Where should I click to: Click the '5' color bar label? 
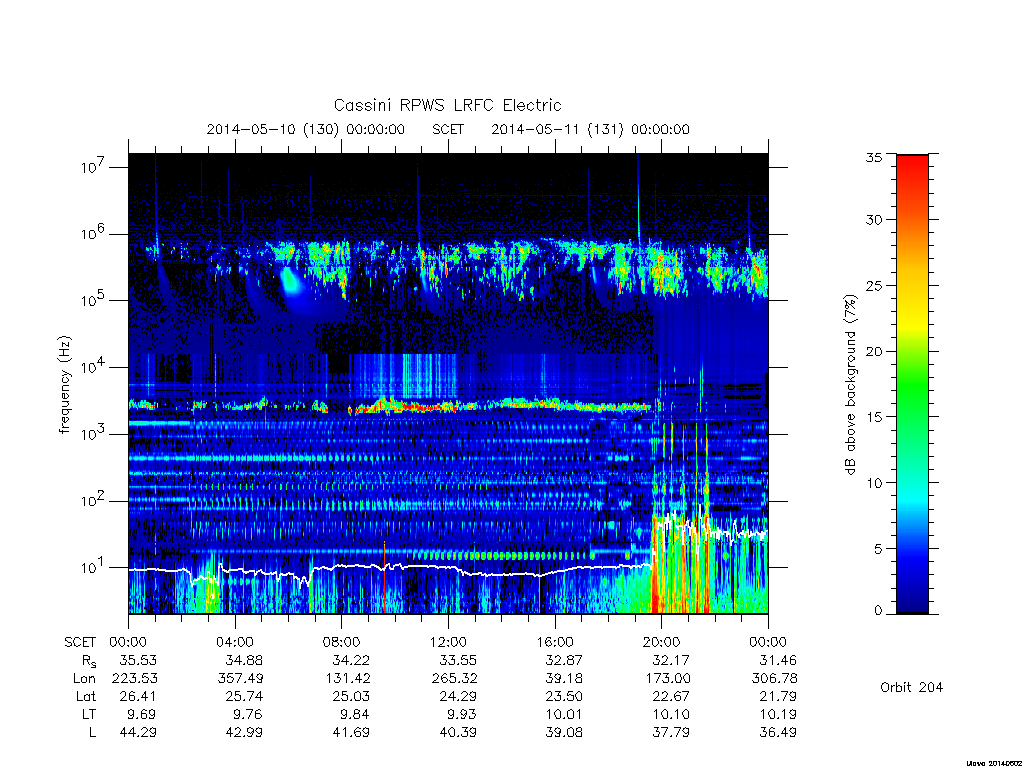878,549
